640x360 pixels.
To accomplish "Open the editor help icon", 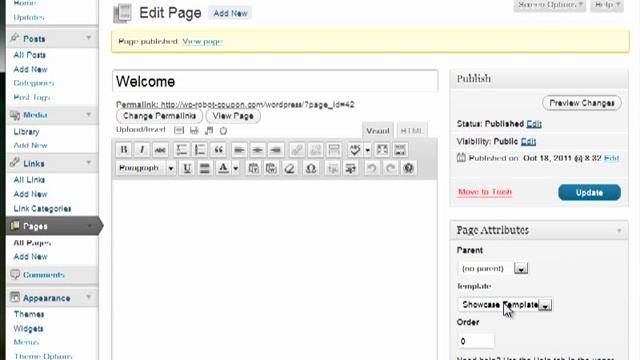I will 409,168.
